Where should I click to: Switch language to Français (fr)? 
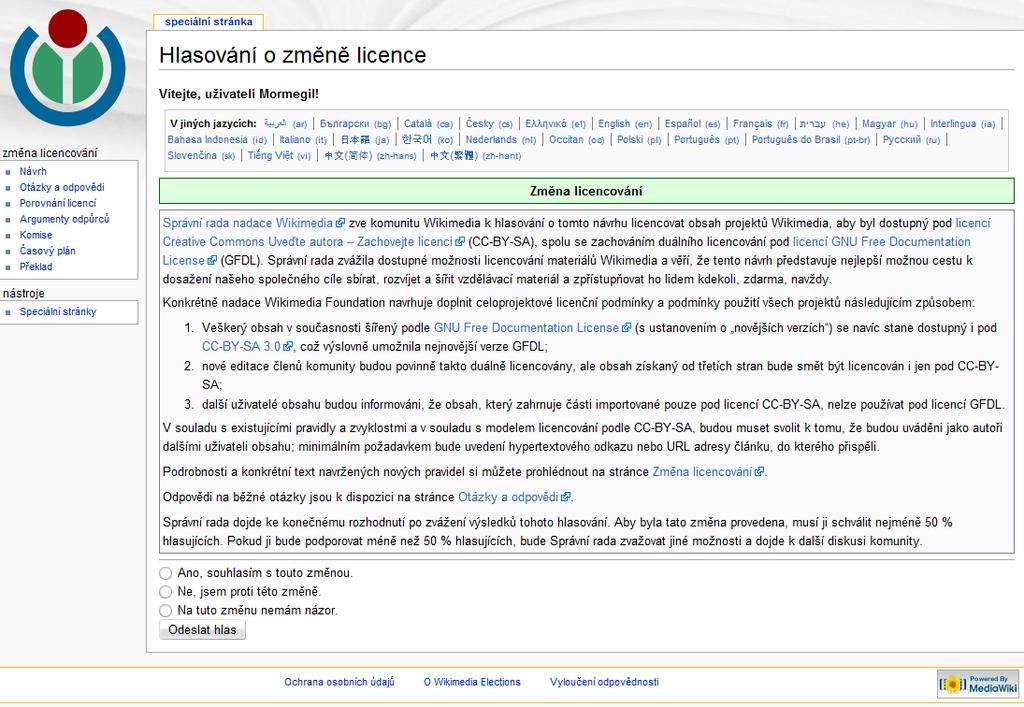(761, 123)
